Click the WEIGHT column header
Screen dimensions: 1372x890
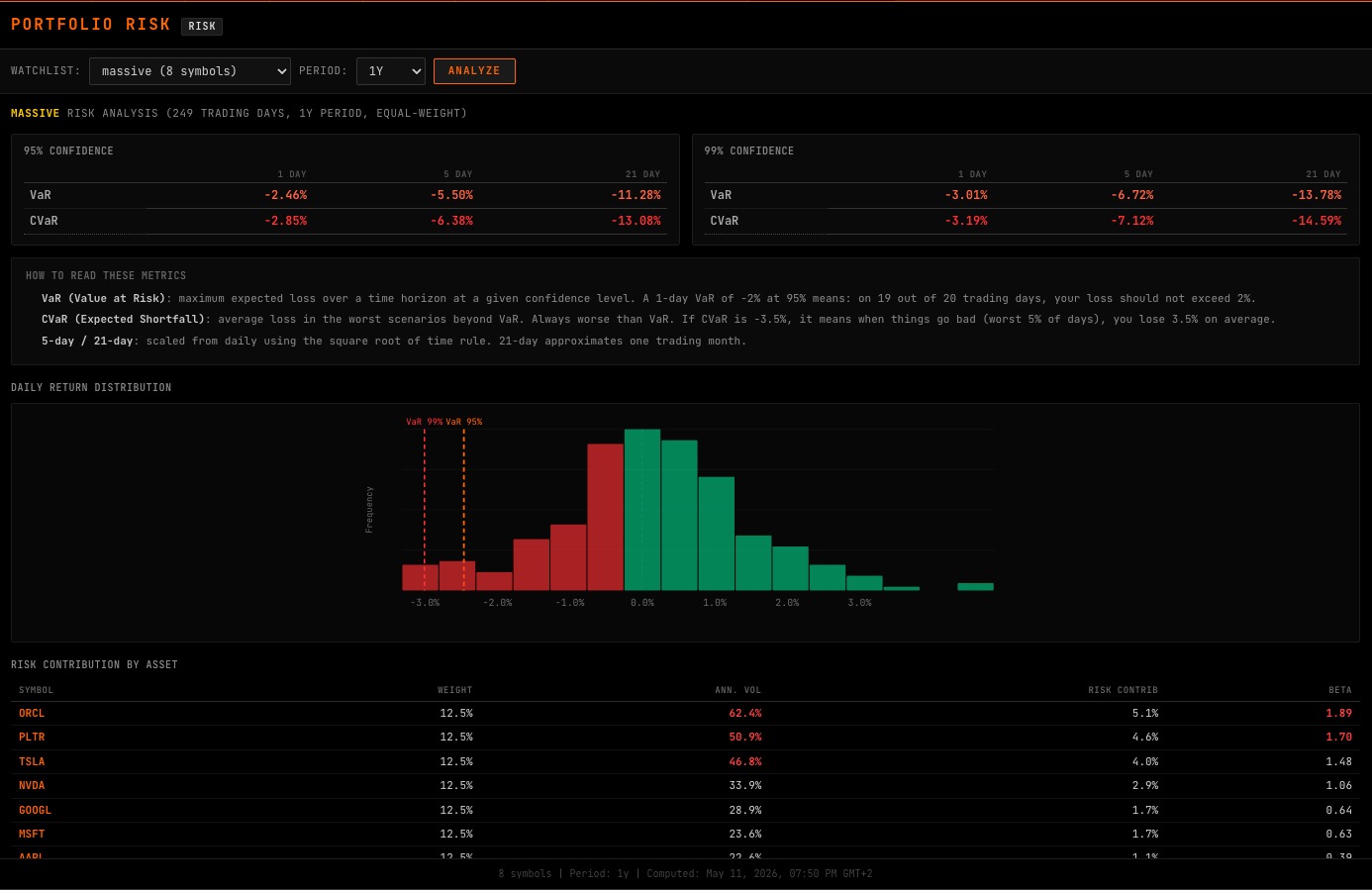pyautogui.click(x=455, y=690)
